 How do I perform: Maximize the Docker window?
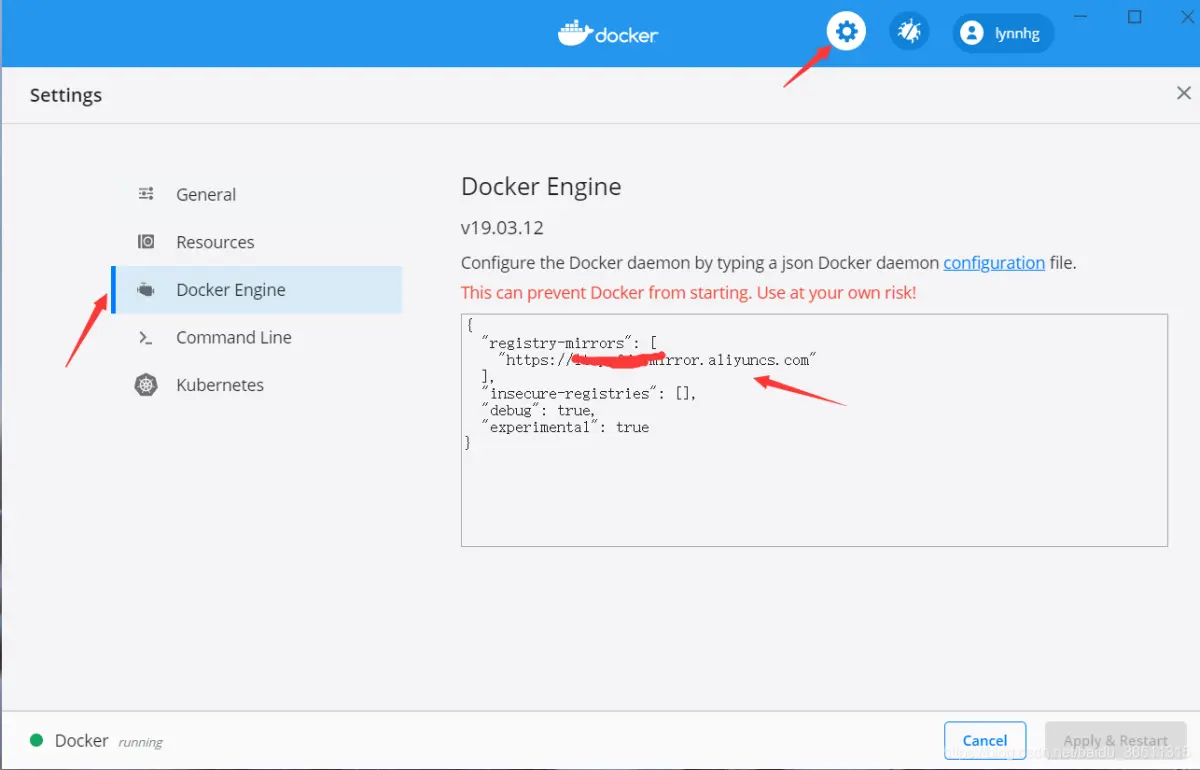[x=1134, y=17]
